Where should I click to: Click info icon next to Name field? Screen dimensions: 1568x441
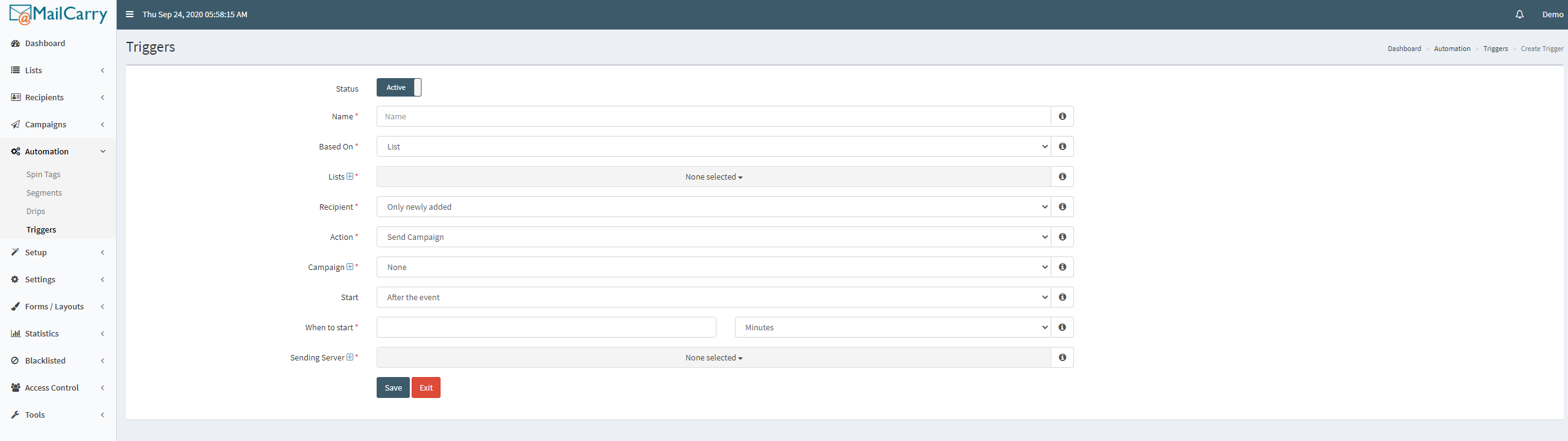(x=1062, y=116)
